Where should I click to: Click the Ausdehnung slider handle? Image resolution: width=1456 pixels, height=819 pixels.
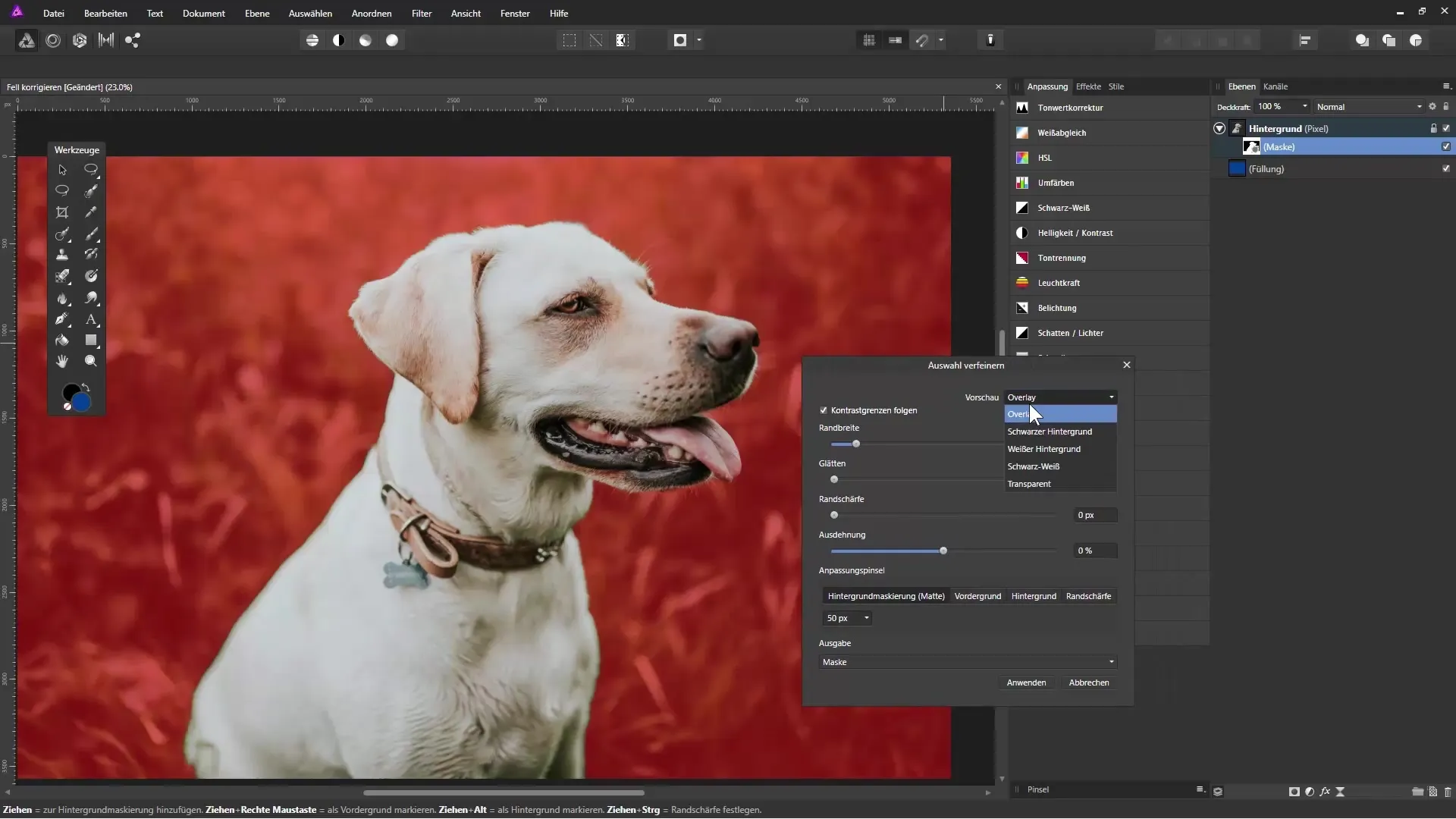[943, 551]
